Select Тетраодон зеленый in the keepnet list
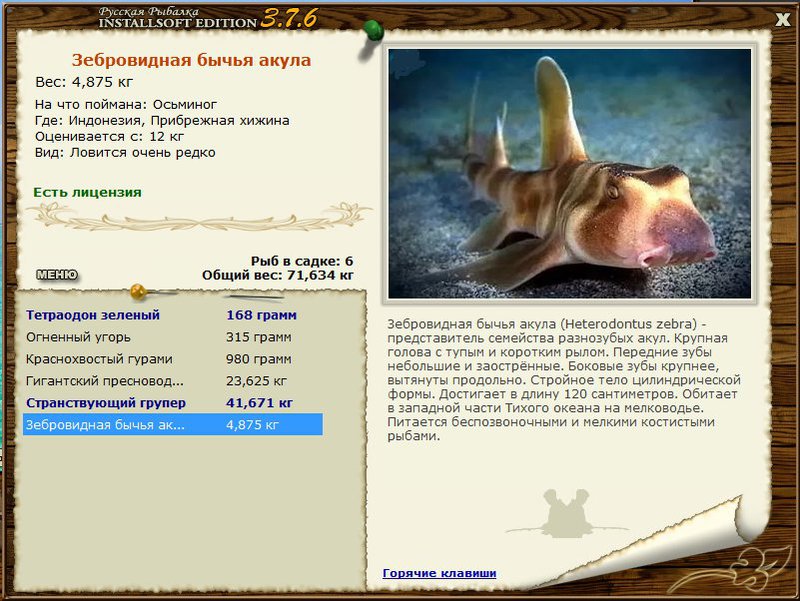Image resolution: width=800 pixels, height=601 pixels. 173,315
